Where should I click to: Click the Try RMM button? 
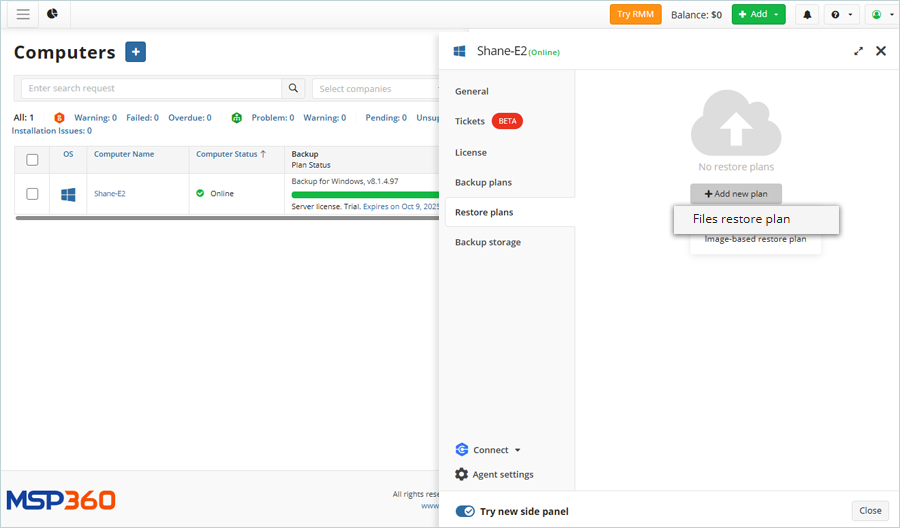[x=635, y=15]
